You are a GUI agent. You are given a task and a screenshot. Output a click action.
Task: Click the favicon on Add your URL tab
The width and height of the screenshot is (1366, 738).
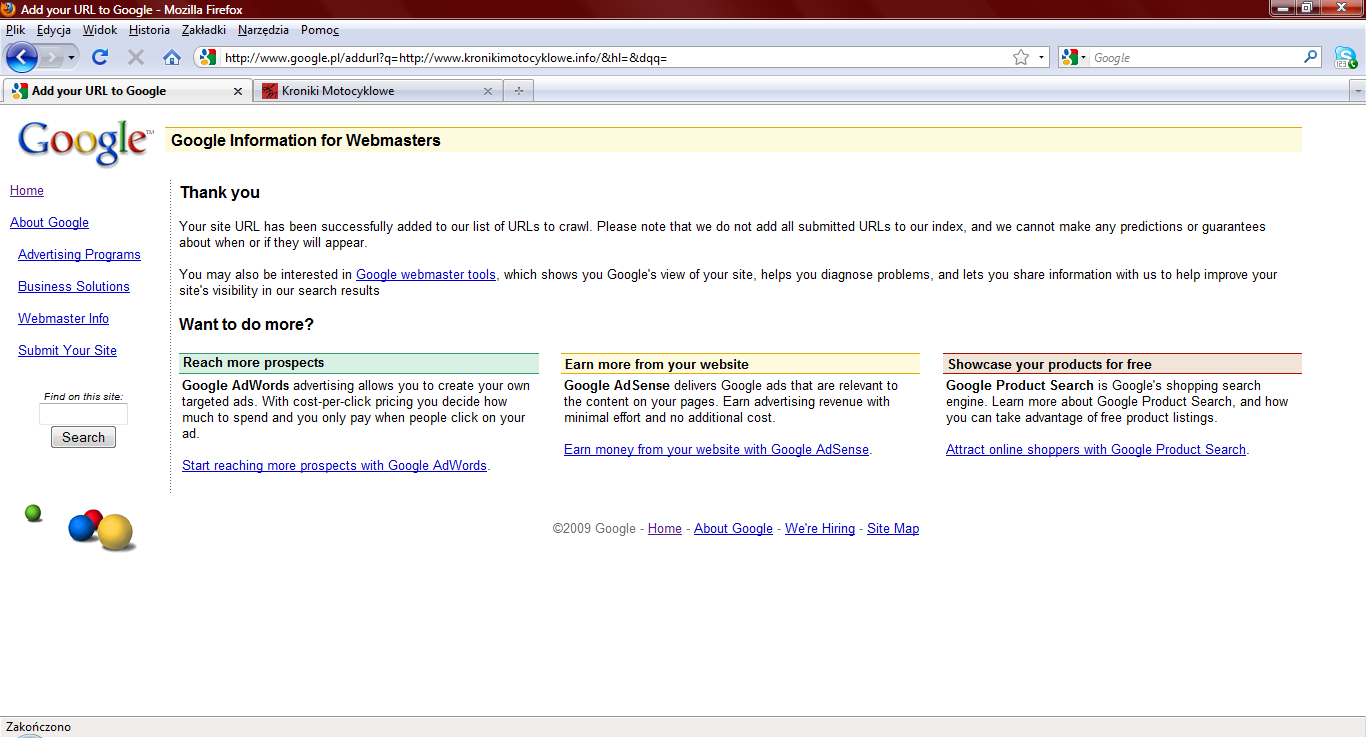click(20, 91)
